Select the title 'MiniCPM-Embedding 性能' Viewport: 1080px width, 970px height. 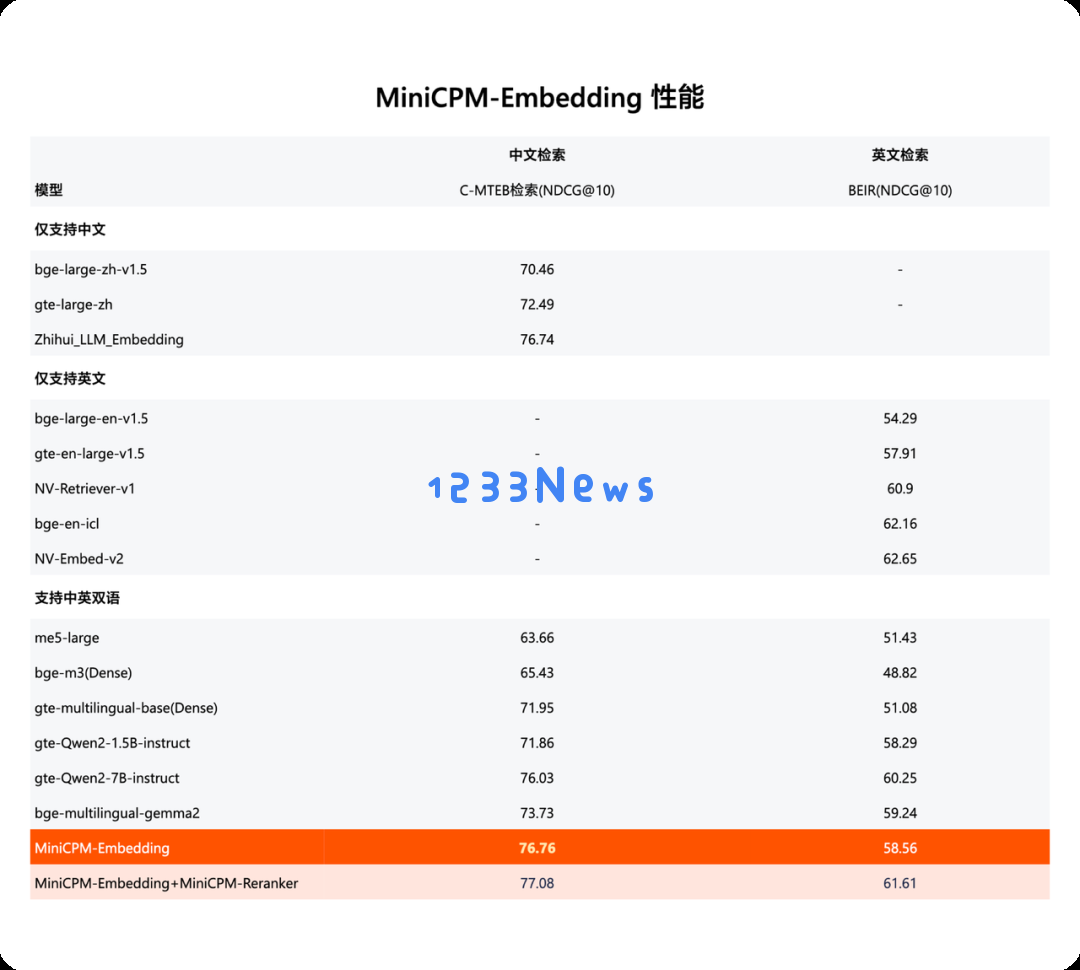pos(539,97)
